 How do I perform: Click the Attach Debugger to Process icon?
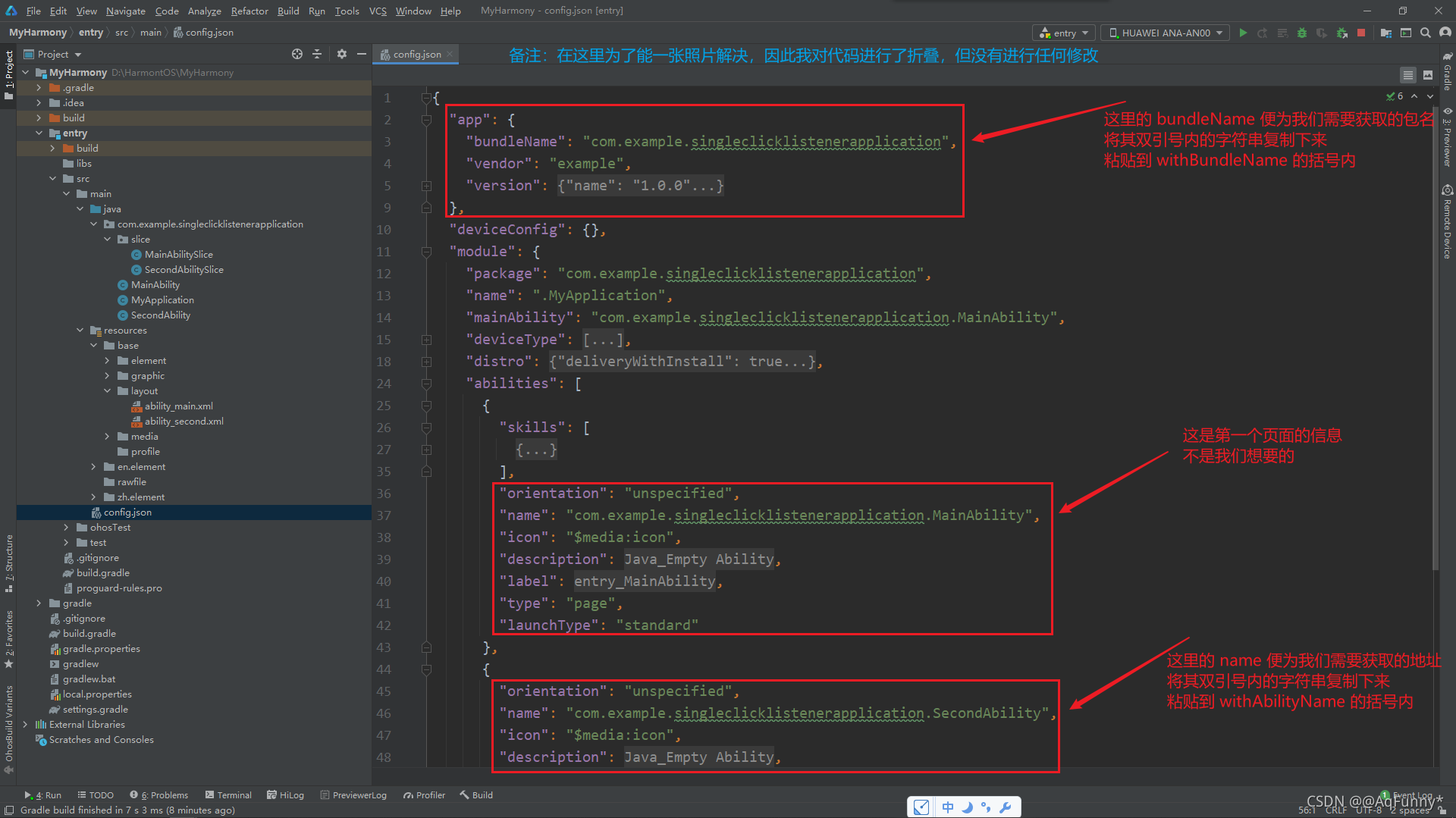coord(1341,33)
